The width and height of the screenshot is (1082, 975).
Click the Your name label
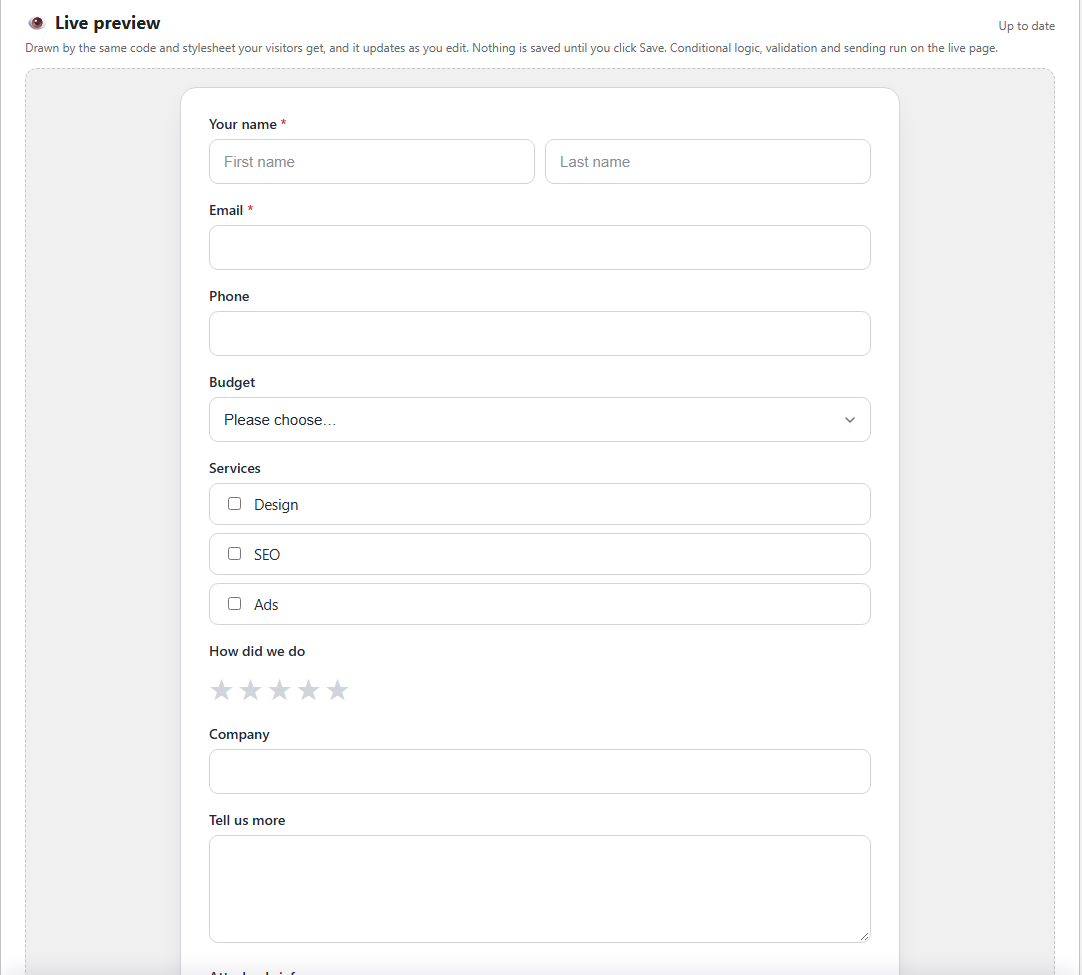[x=243, y=124]
